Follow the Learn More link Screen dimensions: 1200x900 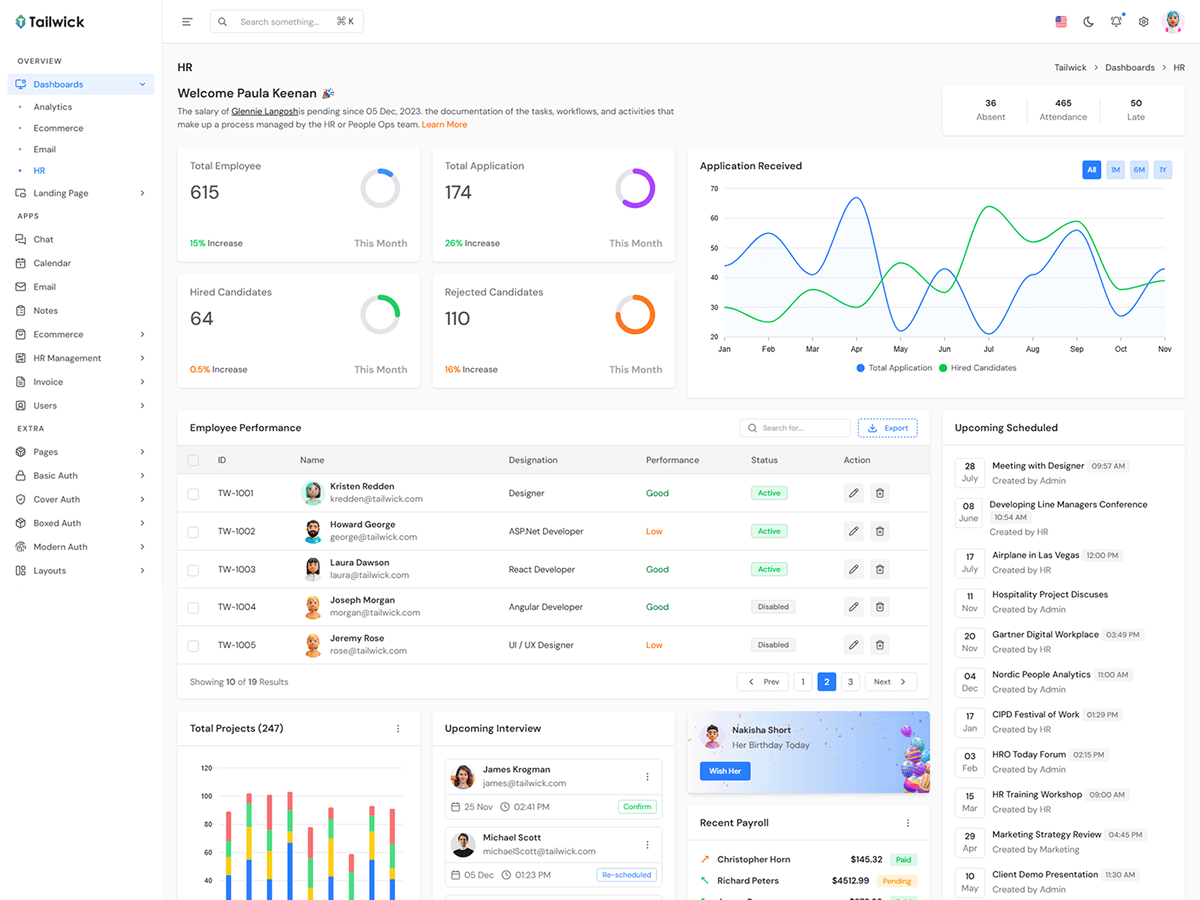click(444, 125)
